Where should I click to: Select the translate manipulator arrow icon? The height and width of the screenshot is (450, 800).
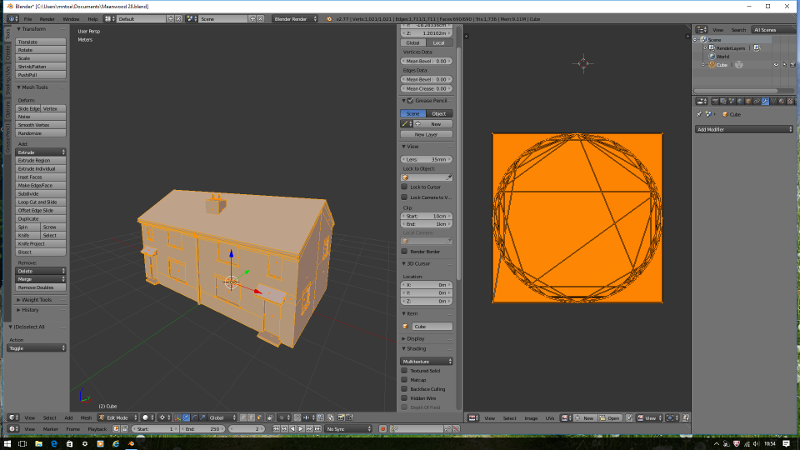coord(186,417)
